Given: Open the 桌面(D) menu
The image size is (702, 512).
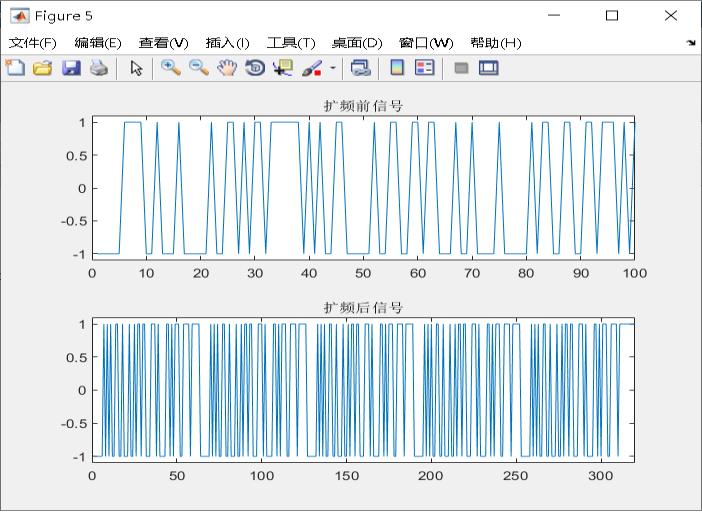Looking at the screenshot, I should pyautogui.click(x=357, y=43).
